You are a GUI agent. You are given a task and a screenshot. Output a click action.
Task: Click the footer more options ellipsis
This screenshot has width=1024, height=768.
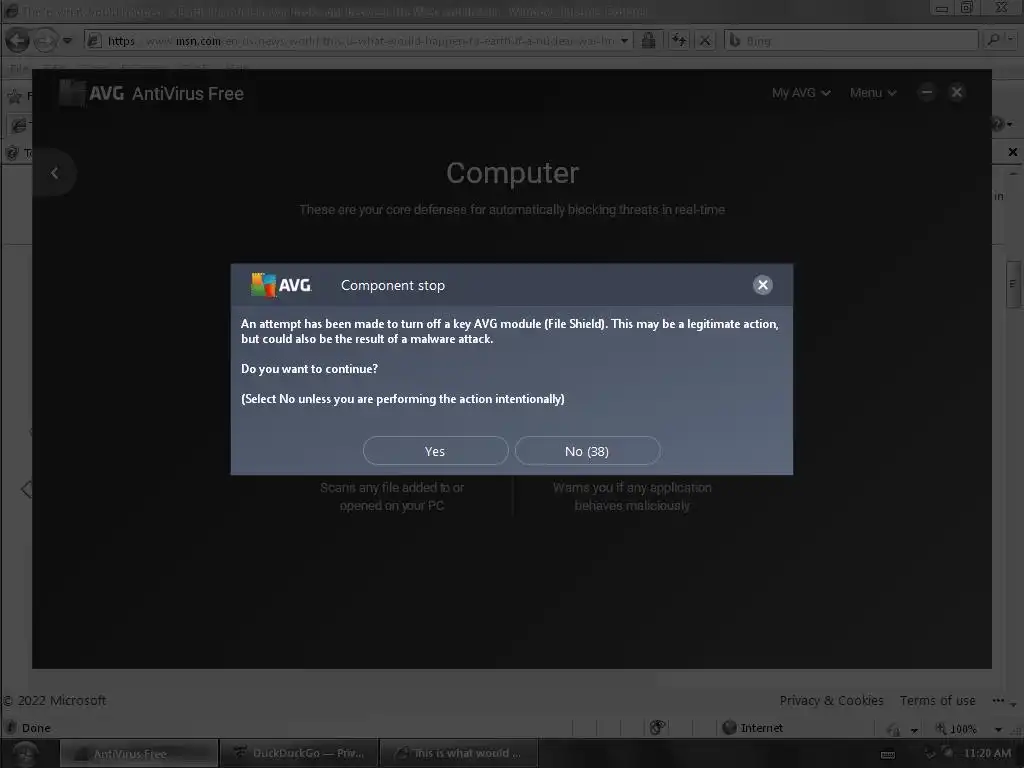point(998,700)
